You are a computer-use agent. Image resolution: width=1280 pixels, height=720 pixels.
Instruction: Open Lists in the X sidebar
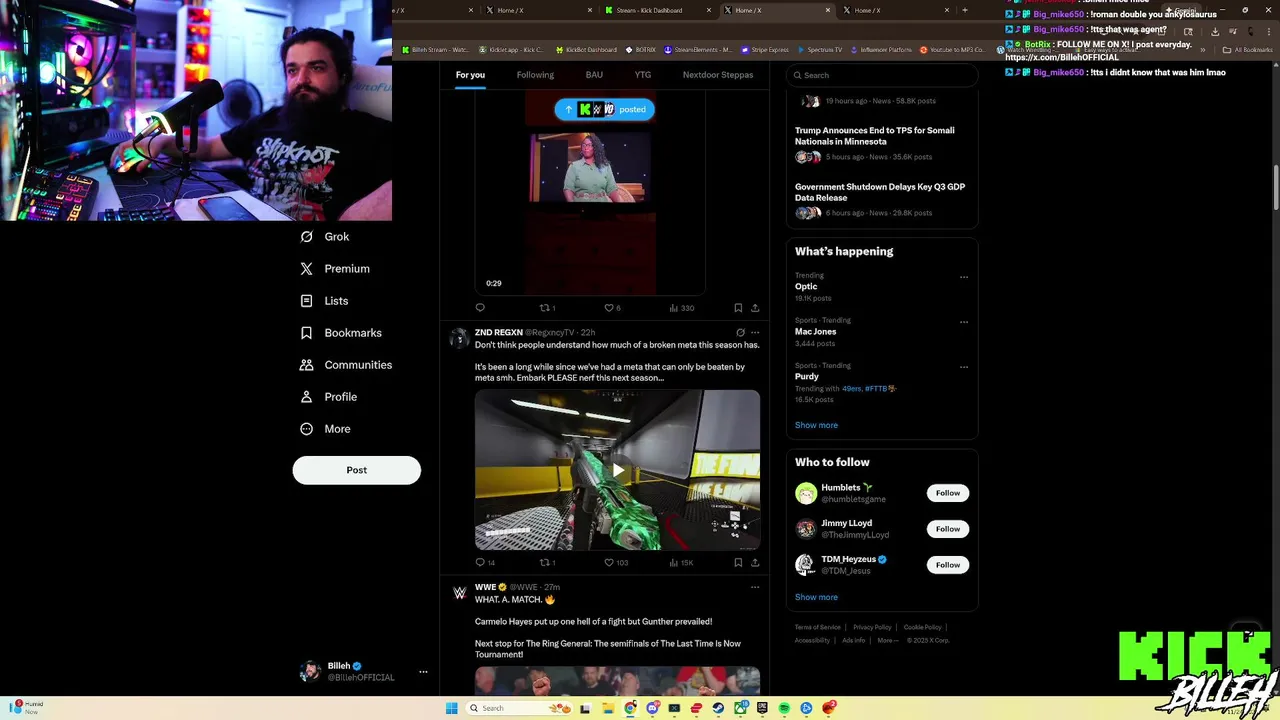tap(324, 301)
